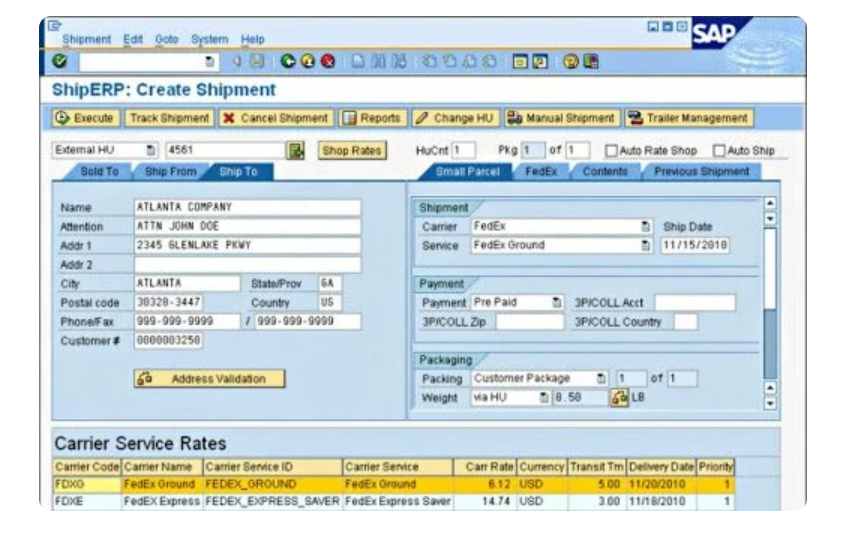Click the Reports button
This screenshot has width=841, height=537.
click(x=372, y=118)
